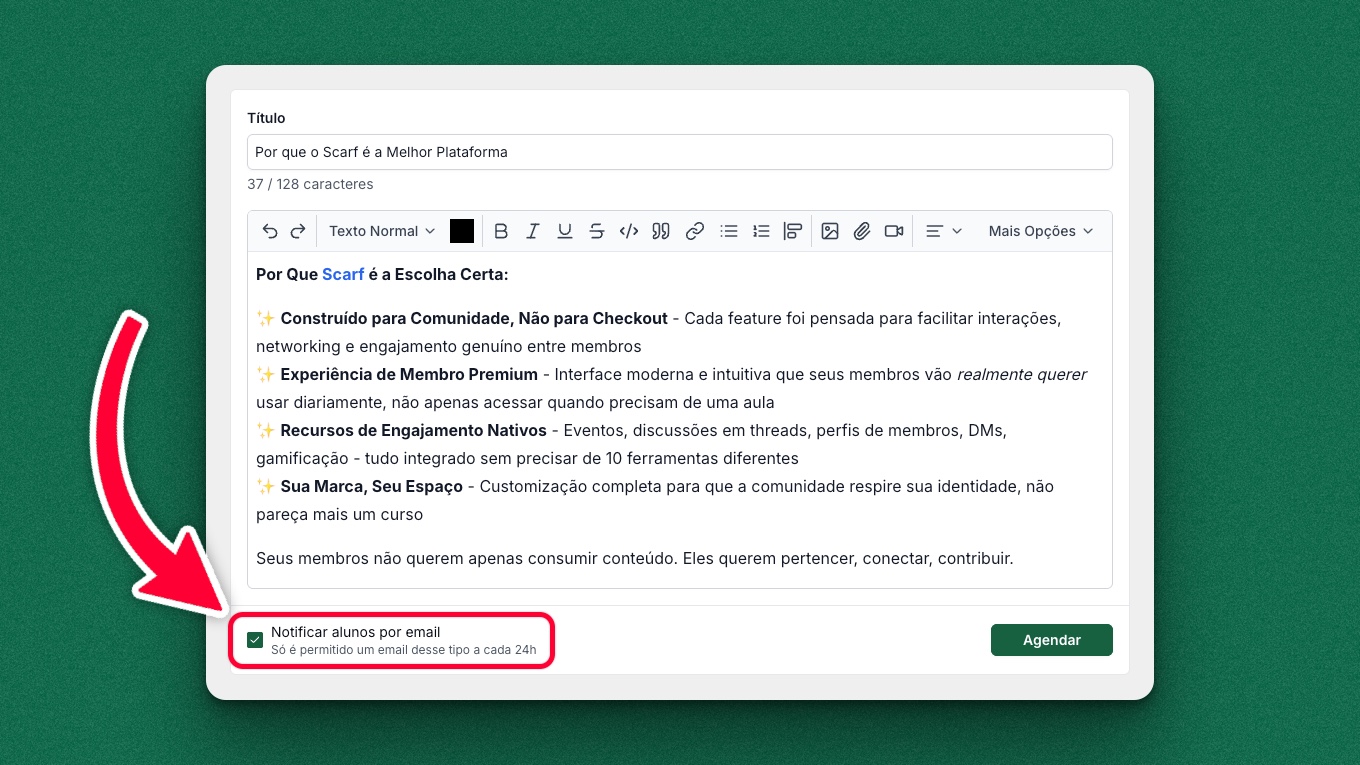Viewport: 1360px width, 765px height.
Task: Attach a file with paperclip icon
Action: tap(862, 231)
